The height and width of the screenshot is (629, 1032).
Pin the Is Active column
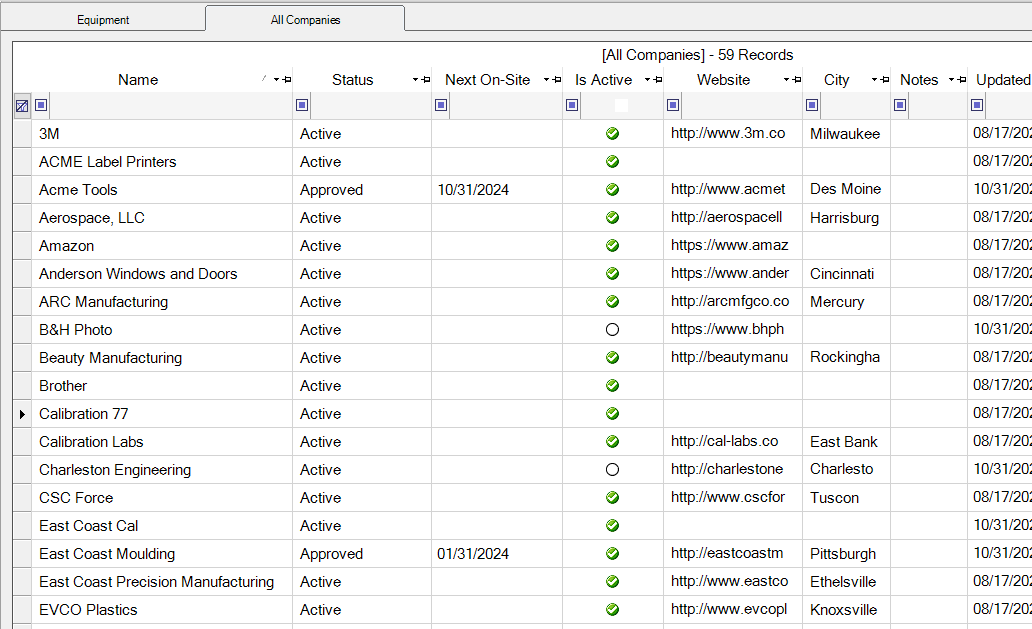click(658, 80)
